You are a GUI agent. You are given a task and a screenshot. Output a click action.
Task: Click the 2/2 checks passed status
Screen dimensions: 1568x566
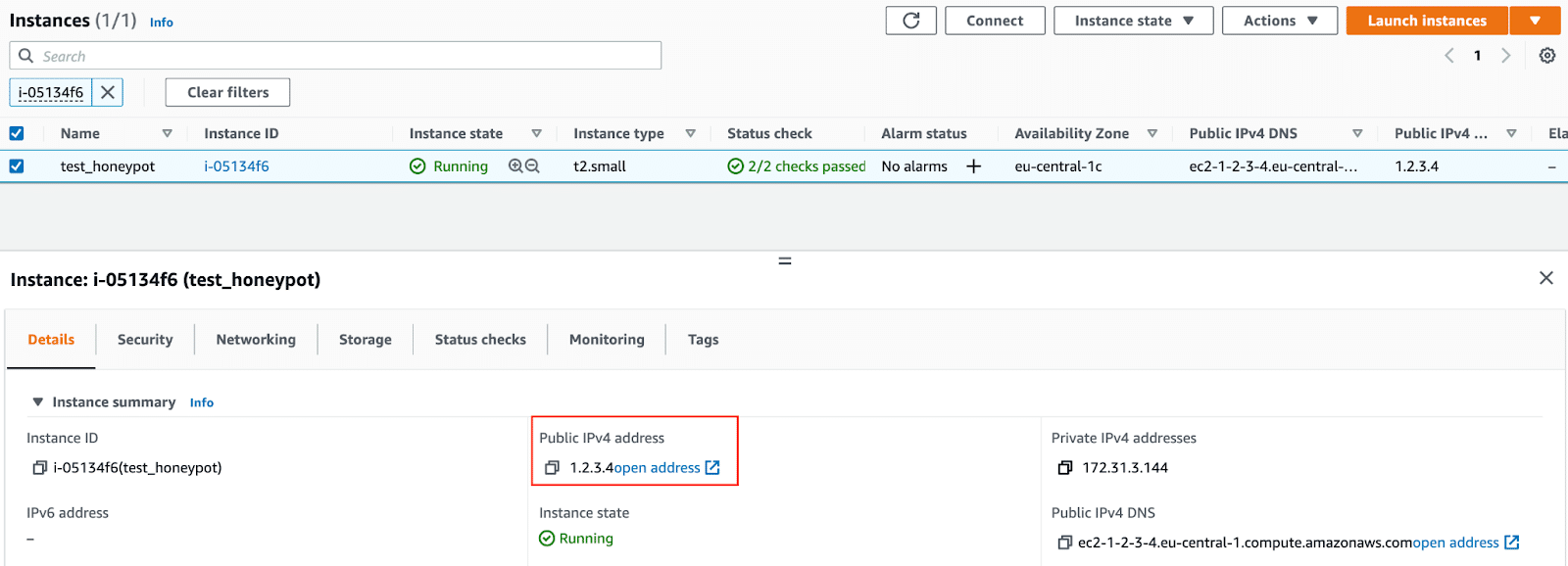pos(797,166)
